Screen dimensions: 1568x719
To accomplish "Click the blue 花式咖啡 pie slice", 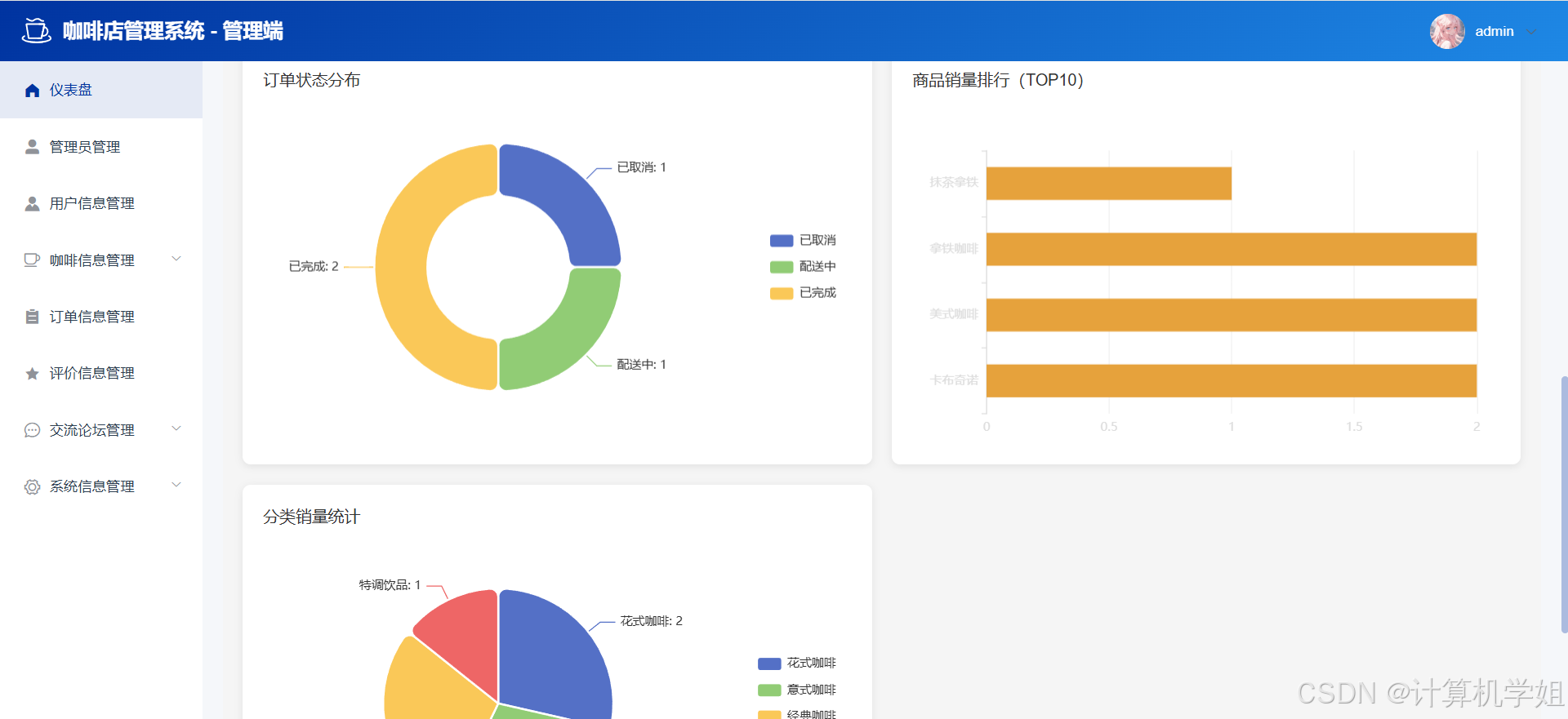I will [555, 653].
